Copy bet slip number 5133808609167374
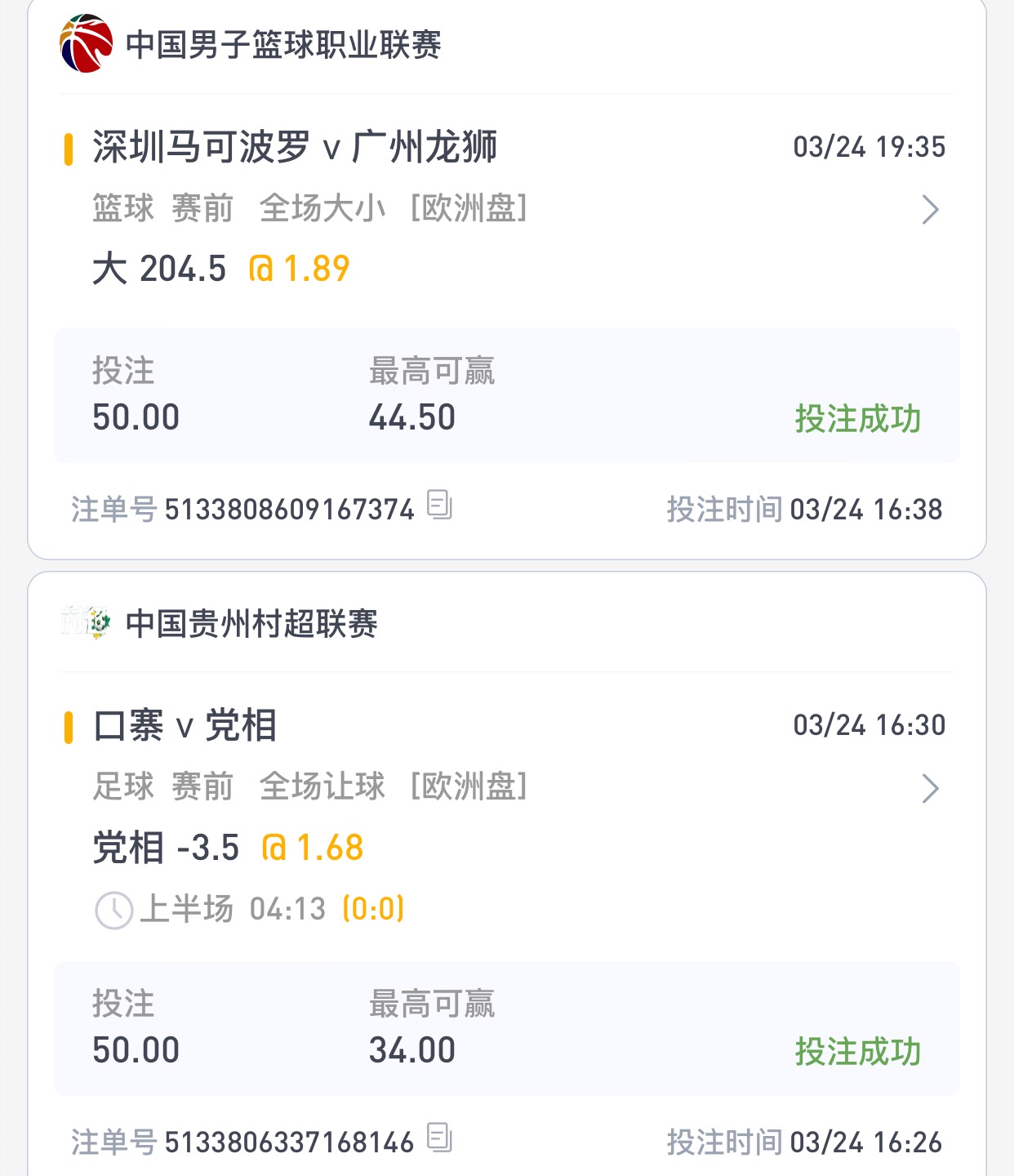This screenshot has width=1014, height=1176. [x=439, y=506]
